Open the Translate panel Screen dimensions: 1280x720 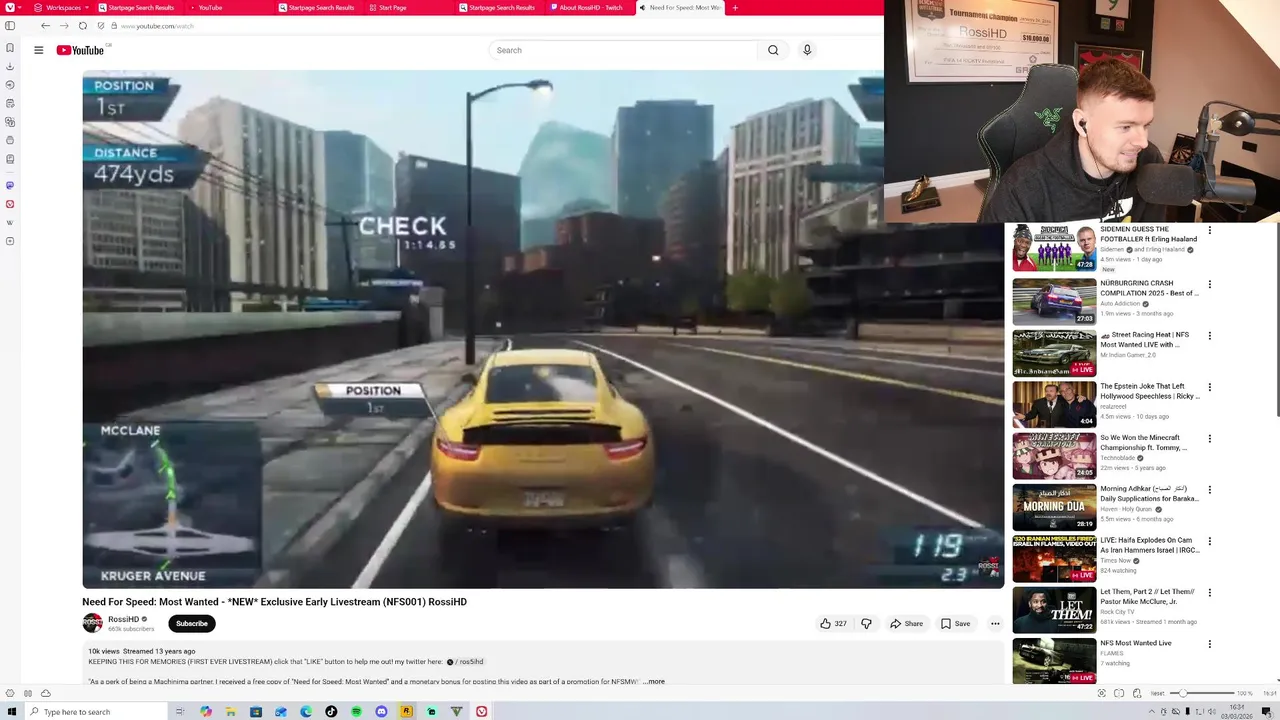pyautogui.click(x=10, y=122)
